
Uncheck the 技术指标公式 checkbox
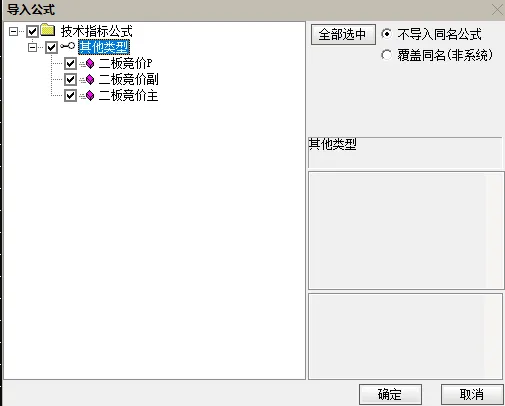pyautogui.click(x=32, y=31)
